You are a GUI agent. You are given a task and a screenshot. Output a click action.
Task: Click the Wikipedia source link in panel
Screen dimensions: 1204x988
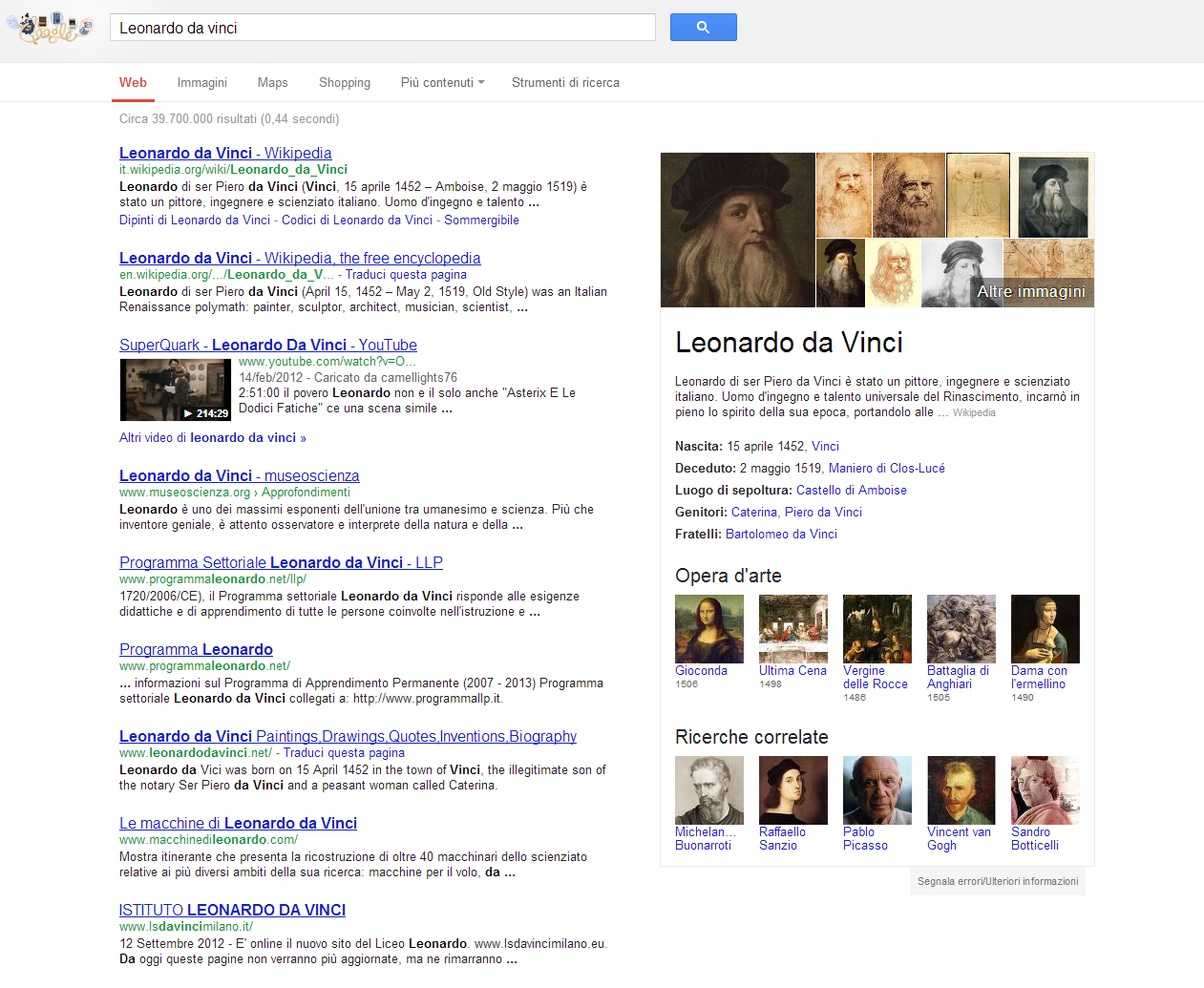(974, 412)
